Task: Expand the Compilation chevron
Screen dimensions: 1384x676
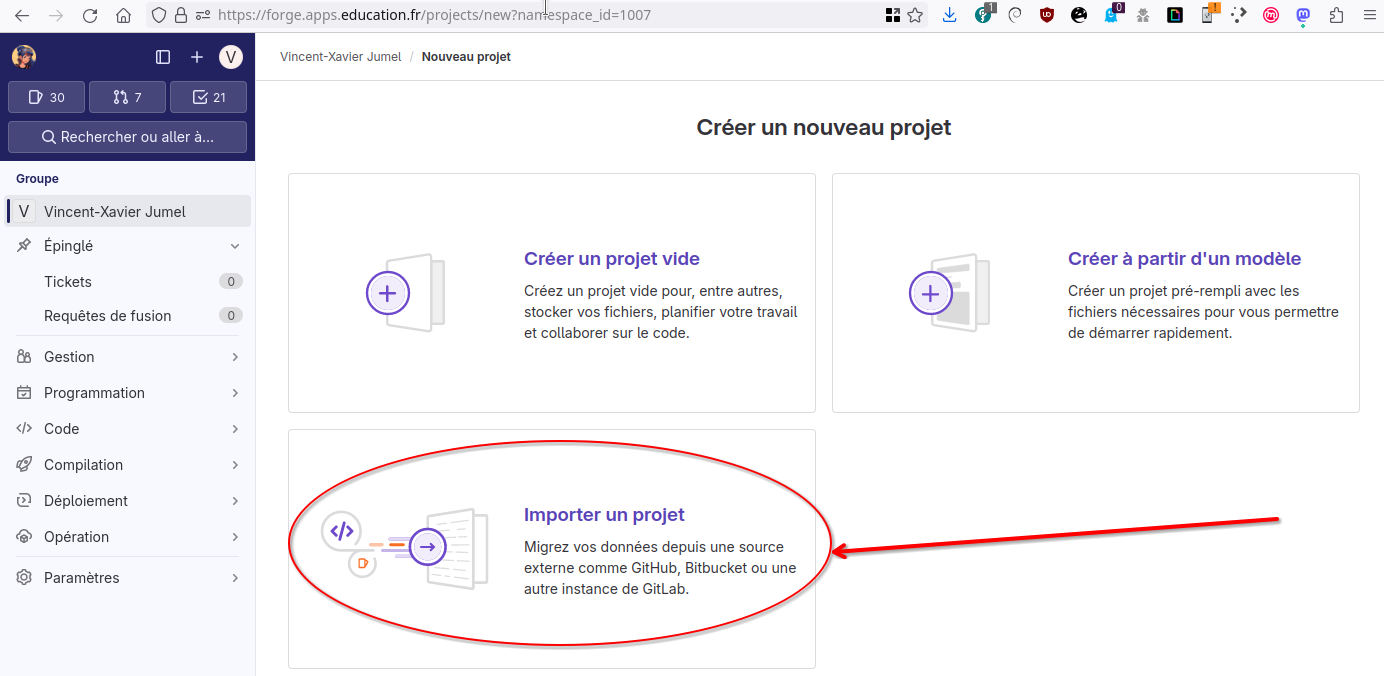Action: tap(235, 465)
